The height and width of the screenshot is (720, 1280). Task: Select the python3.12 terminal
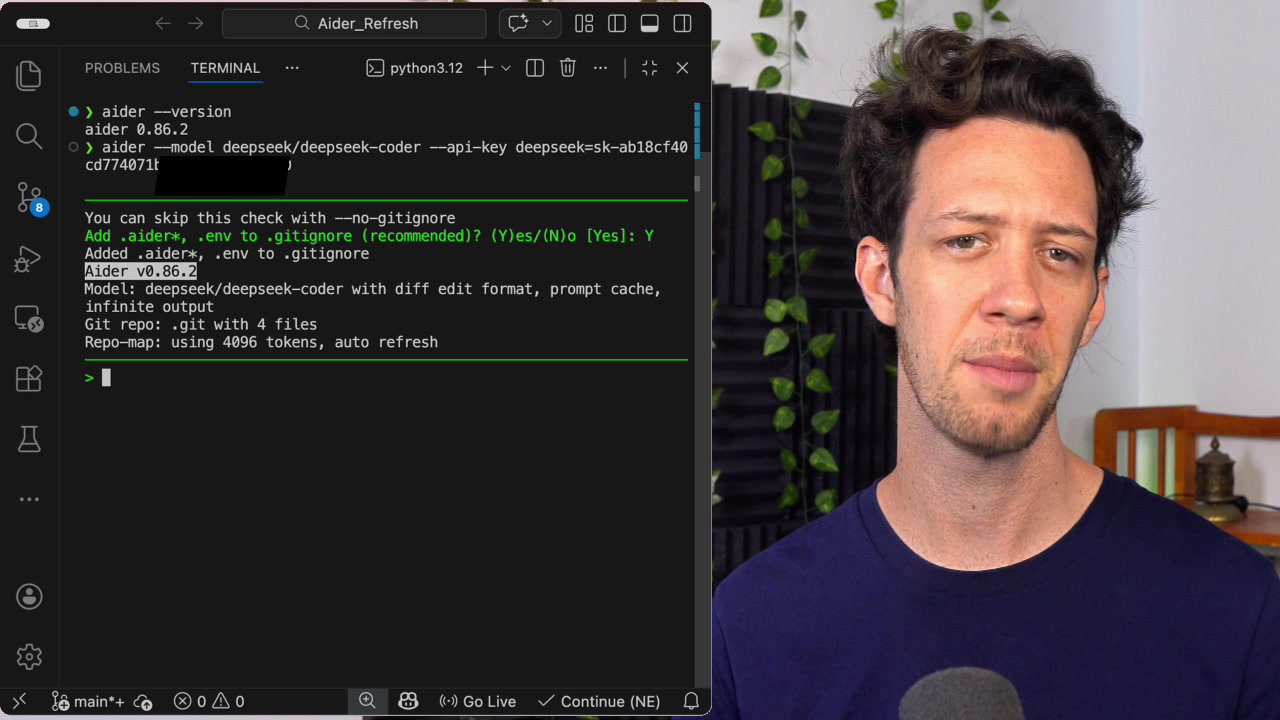point(414,68)
